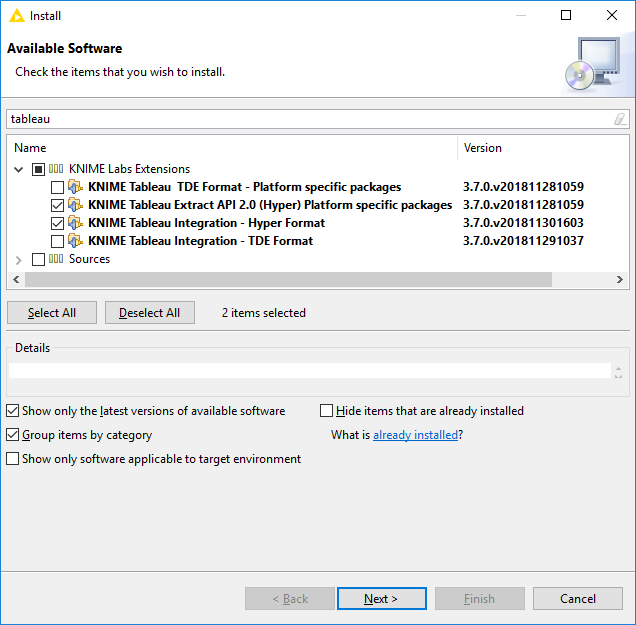This screenshot has width=636, height=625.
Task: Click feature icon of Tableau Extract API 2.0 row
Action: click(75, 205)
